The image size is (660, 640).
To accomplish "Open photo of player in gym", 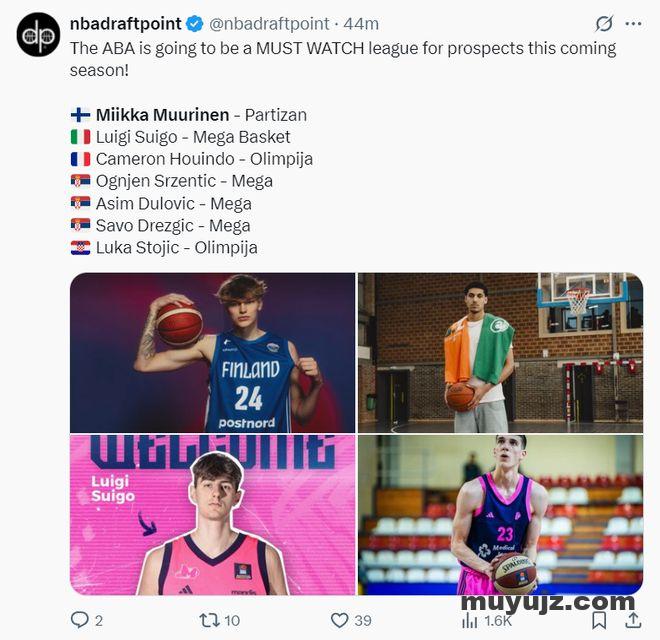I will [x=500, y=353].
